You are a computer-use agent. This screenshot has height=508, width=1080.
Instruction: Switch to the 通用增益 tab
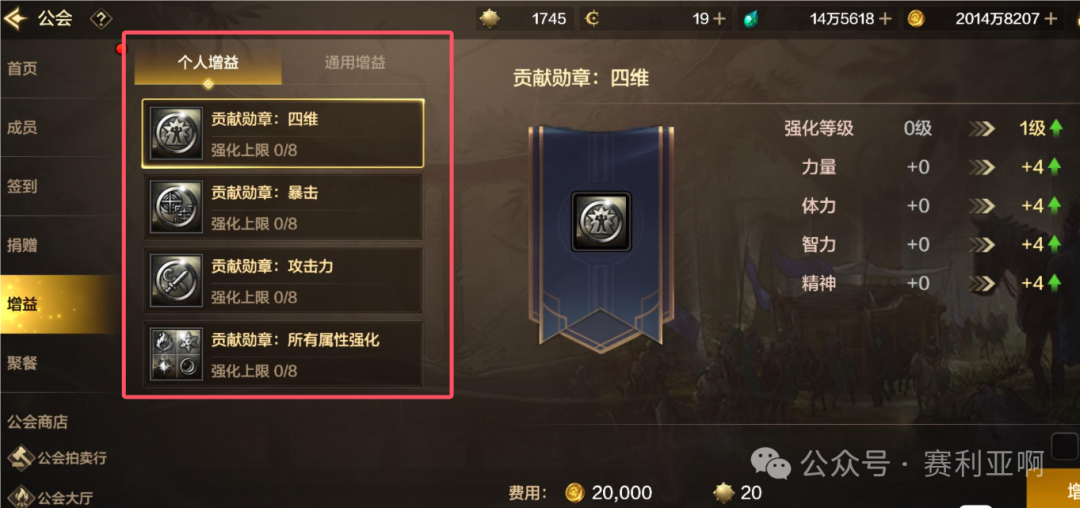tap(355, 63)
